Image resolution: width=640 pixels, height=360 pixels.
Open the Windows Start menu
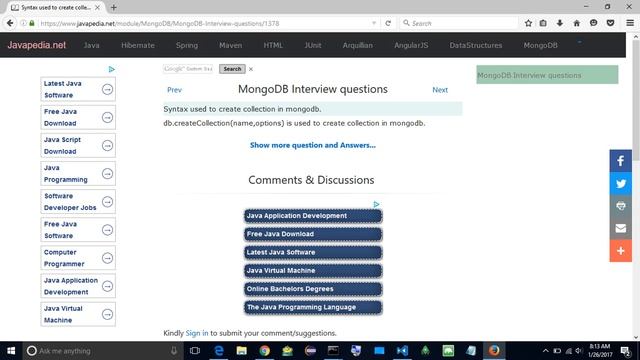[11, 351]
